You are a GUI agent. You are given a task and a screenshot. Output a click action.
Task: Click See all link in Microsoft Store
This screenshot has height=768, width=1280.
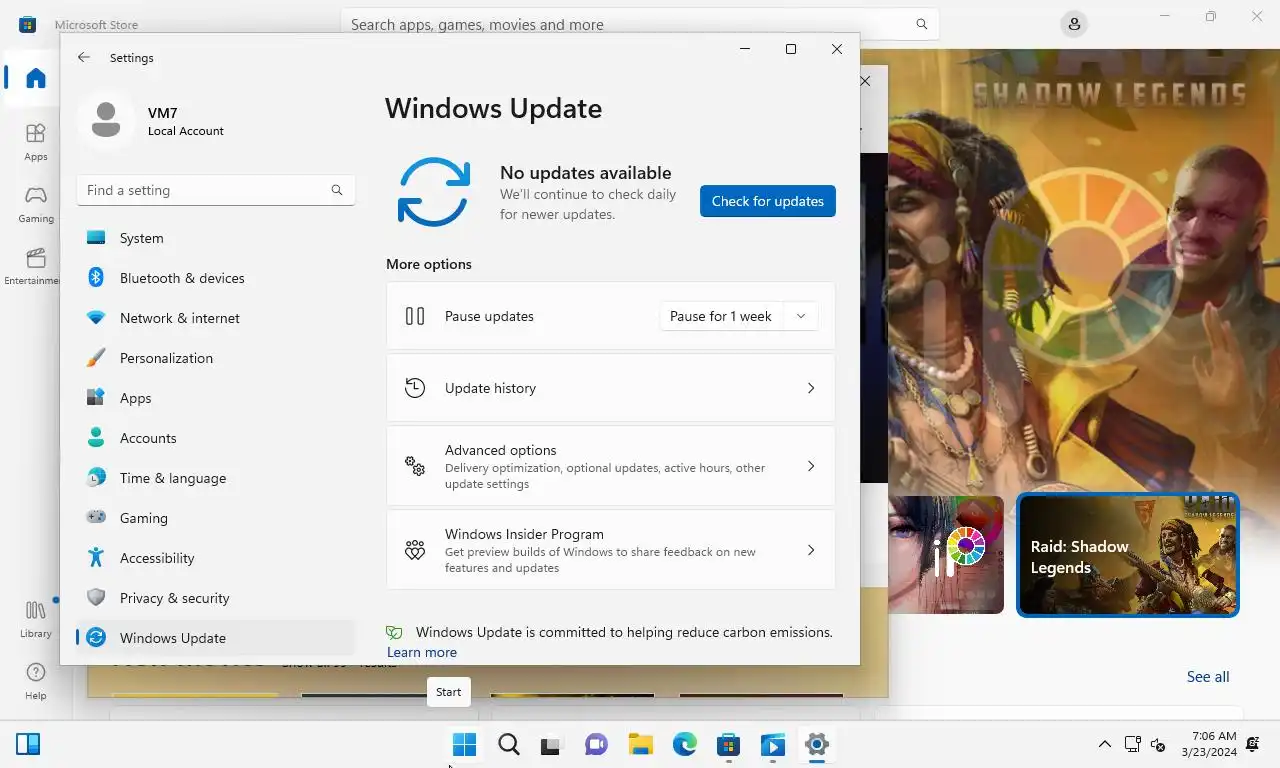(1208, 677)
